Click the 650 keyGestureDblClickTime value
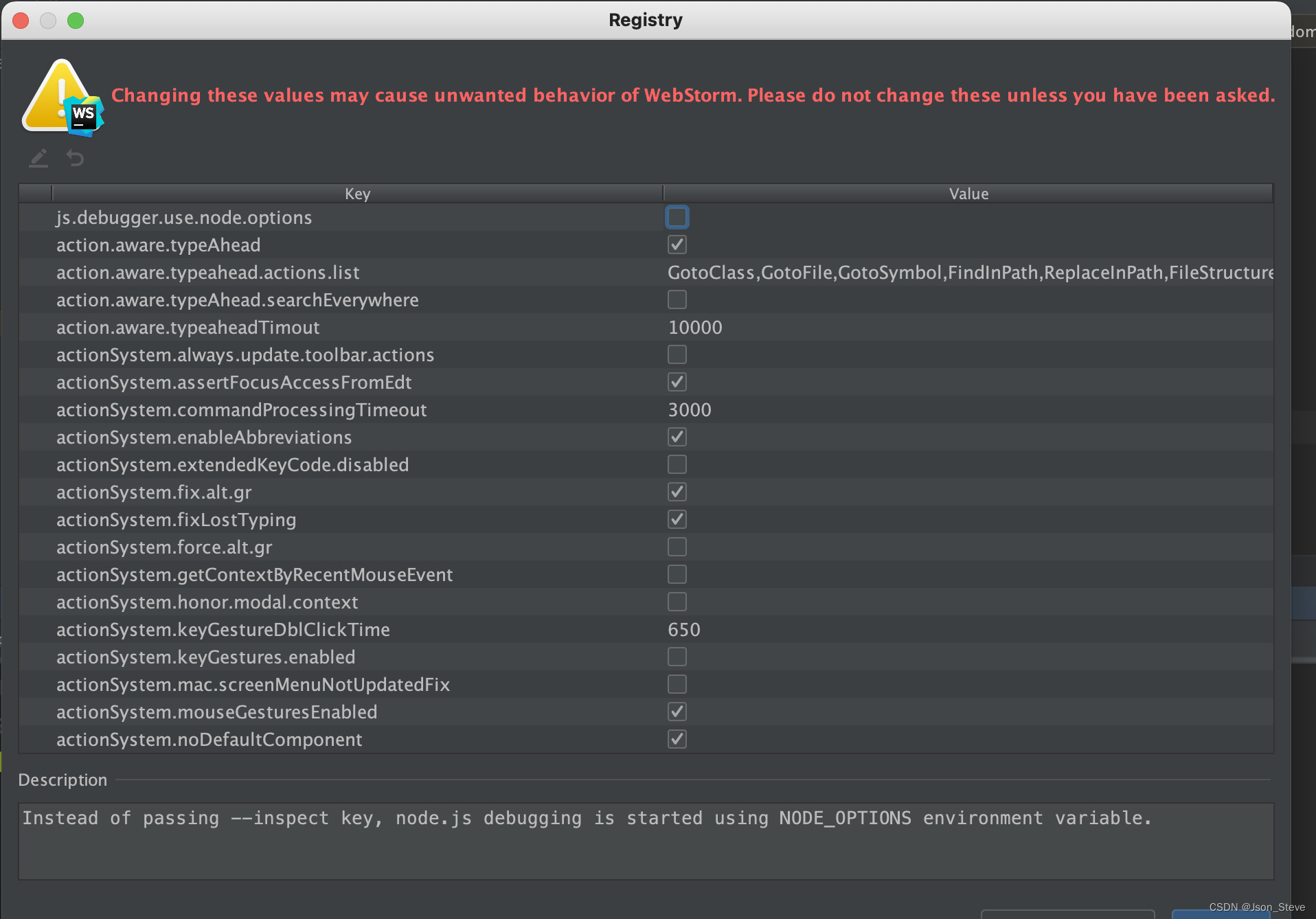Viewport: 1316px width, 919px height. 684,629
